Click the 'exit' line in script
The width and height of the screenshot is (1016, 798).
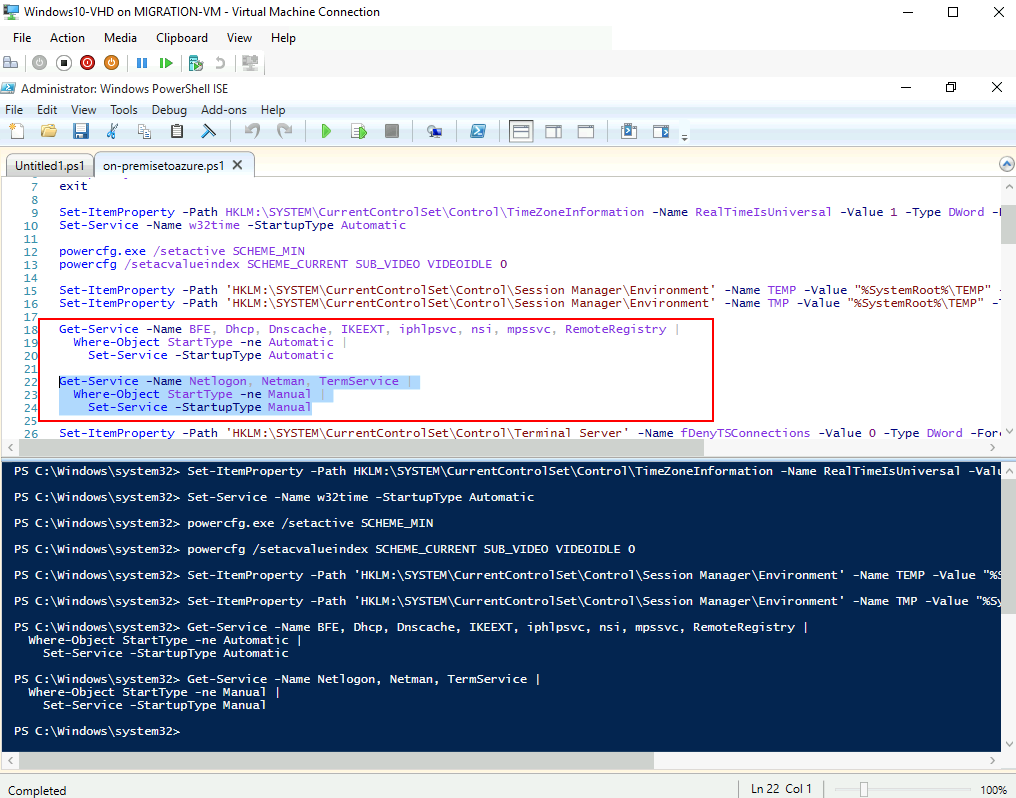[x=73, y=186]
